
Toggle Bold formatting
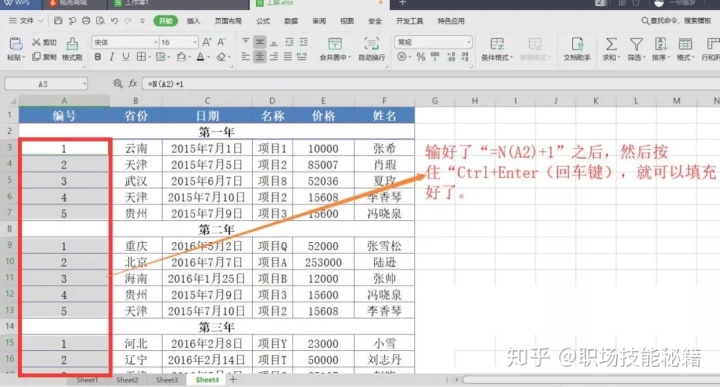[x=98, y=57]
